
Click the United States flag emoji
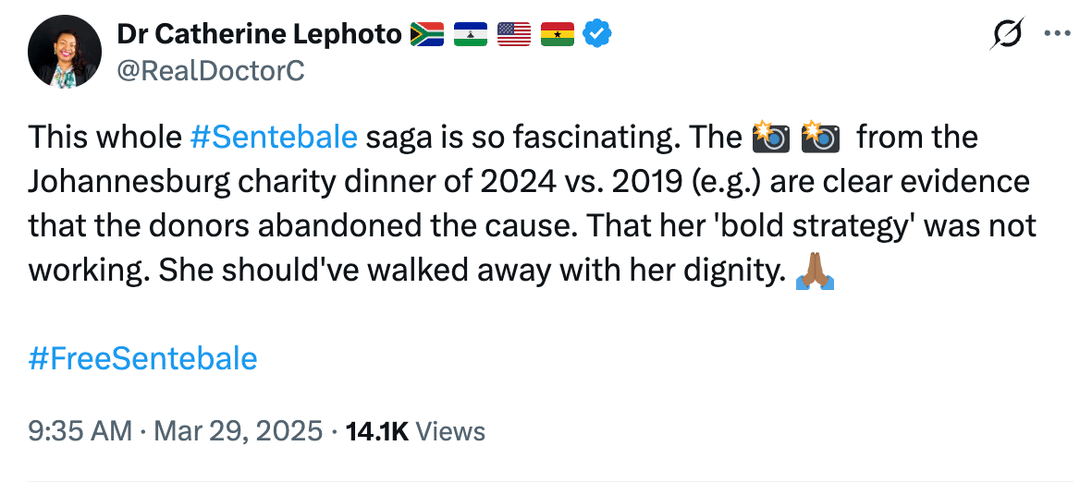[513, 35]
